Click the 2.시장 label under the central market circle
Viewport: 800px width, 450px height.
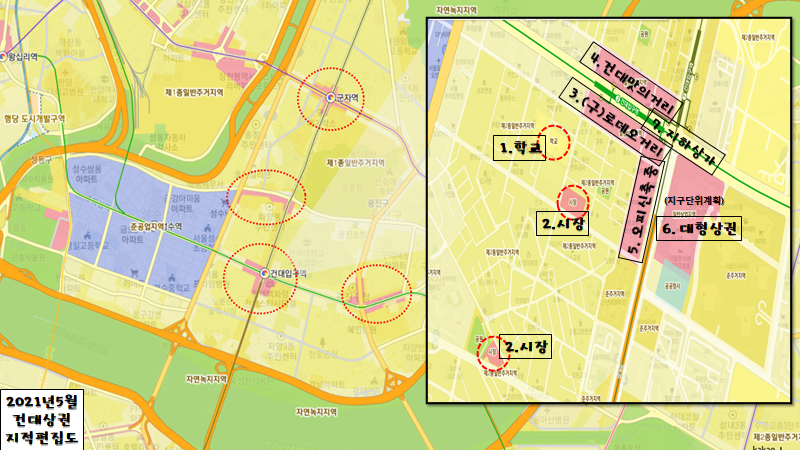click(x=562, y=223)
